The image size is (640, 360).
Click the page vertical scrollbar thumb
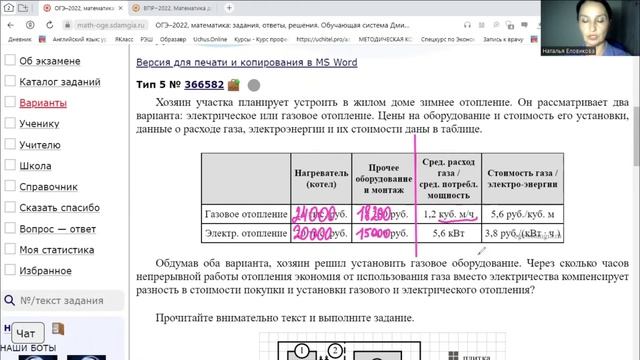(636, 135)
